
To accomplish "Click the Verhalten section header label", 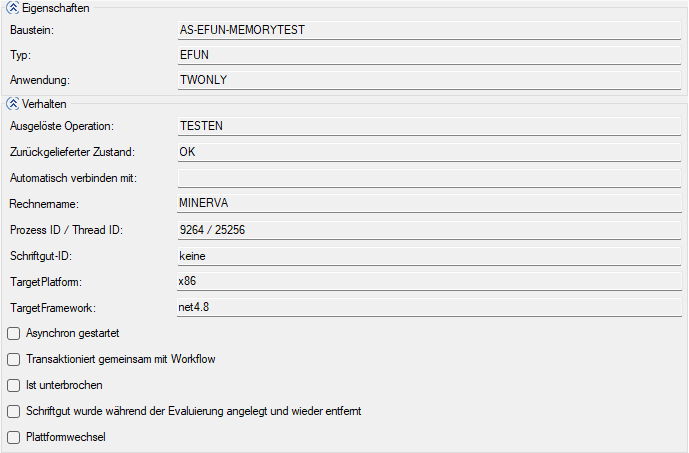I will tap(44, 103).
